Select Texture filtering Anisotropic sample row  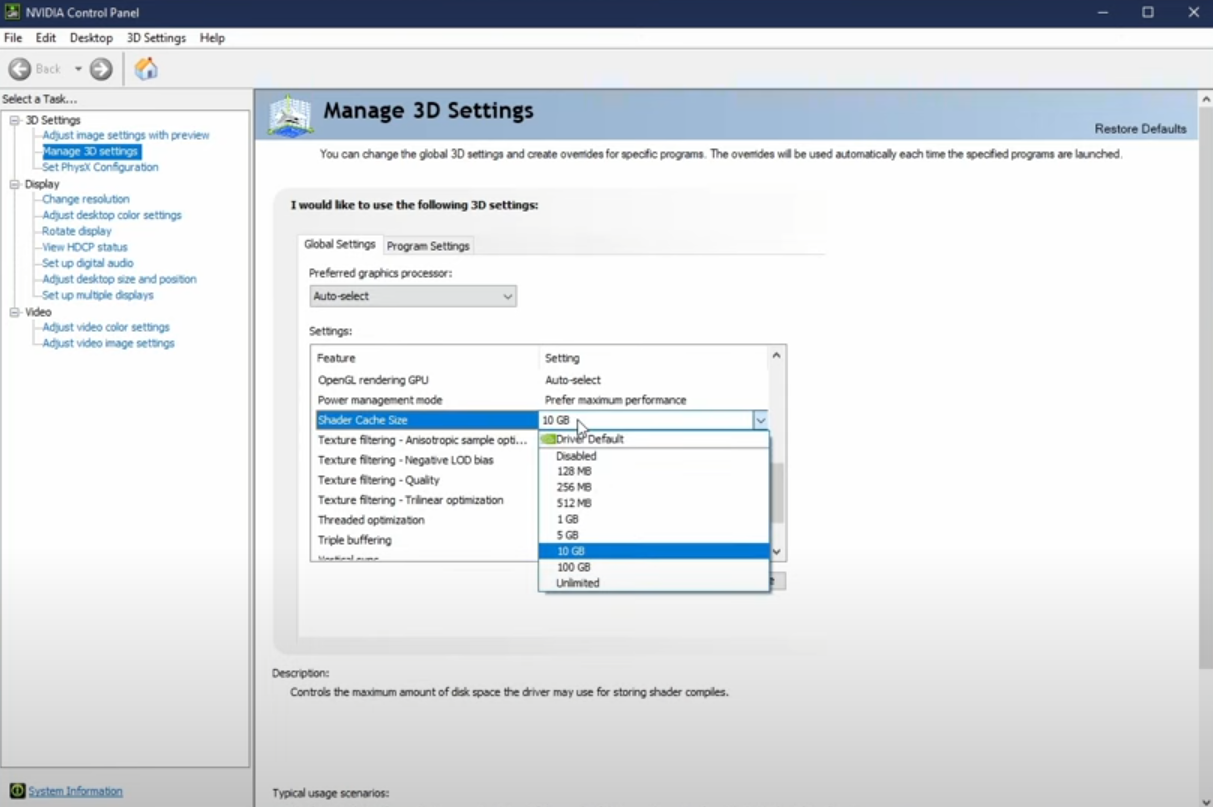(426, 440)
